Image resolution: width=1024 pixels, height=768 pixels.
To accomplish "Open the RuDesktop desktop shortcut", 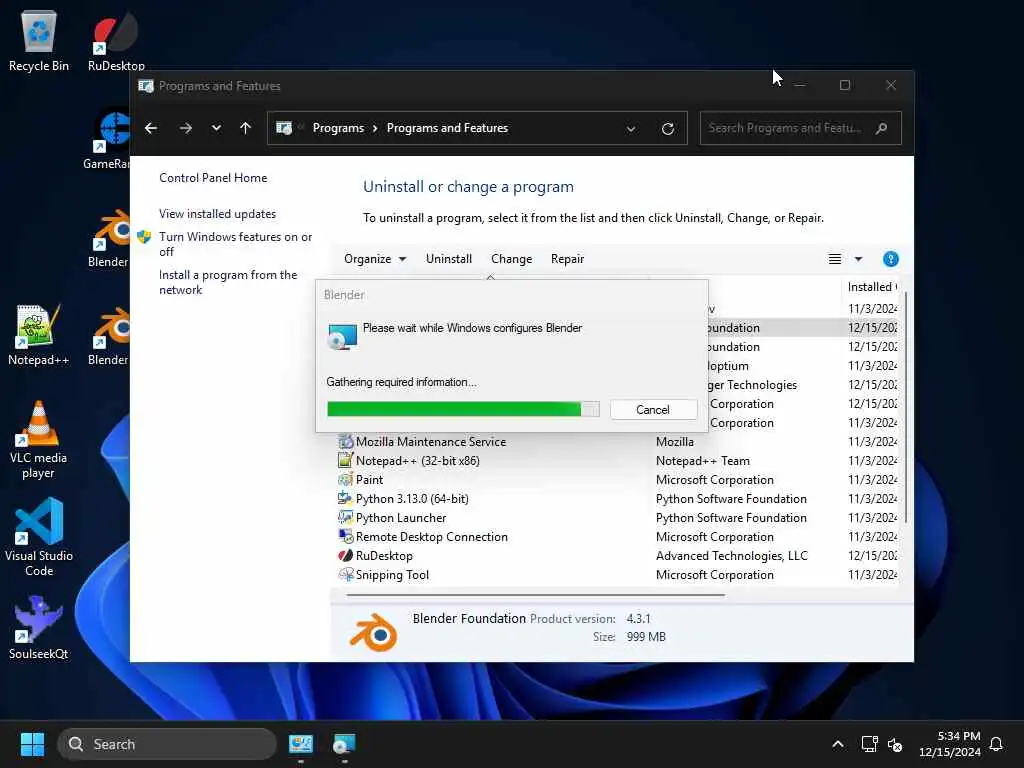I will point(116,40).
